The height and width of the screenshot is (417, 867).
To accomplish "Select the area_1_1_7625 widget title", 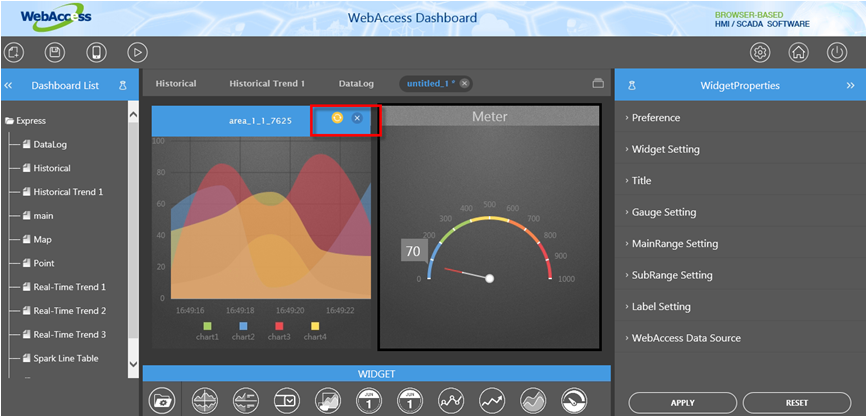I will point(260,120).
